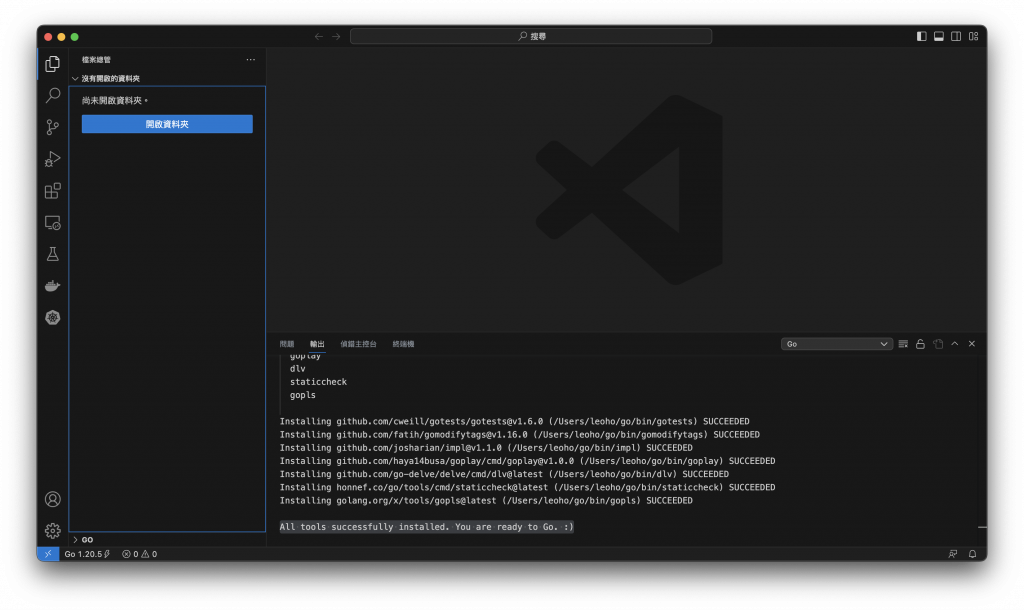Clear the output panel contents
The image size is (1024, 610).
click(x=903, y=344)
